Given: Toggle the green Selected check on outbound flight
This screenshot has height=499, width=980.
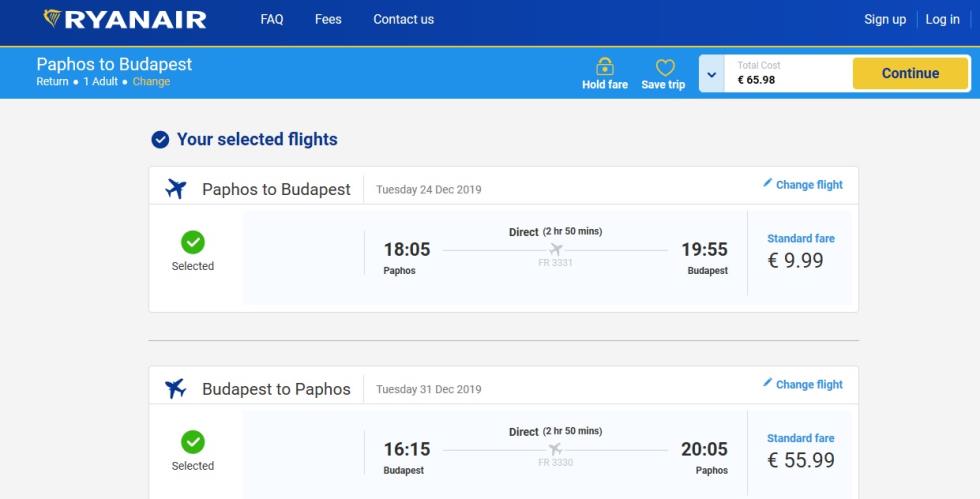Looking at the screenshot, I should click(x=192, y=242).
